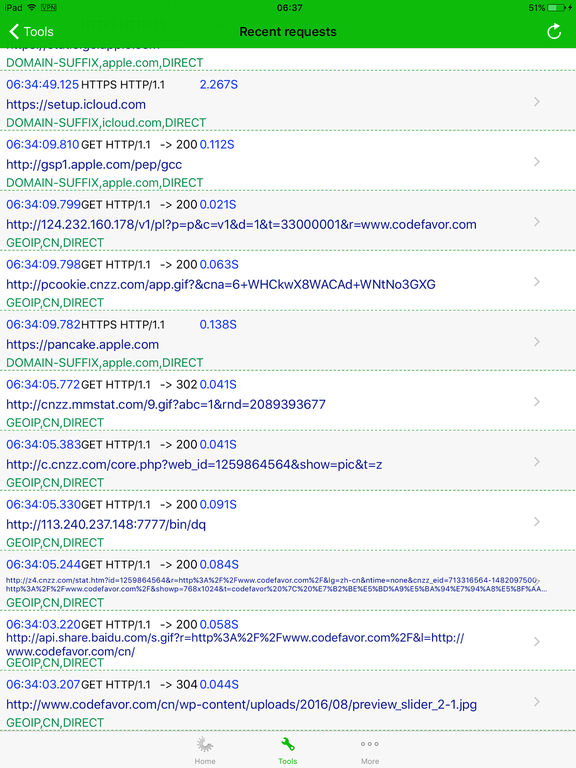Tap the VPN status icon
The image size is (576, 768).
click(x=48, y=7)
